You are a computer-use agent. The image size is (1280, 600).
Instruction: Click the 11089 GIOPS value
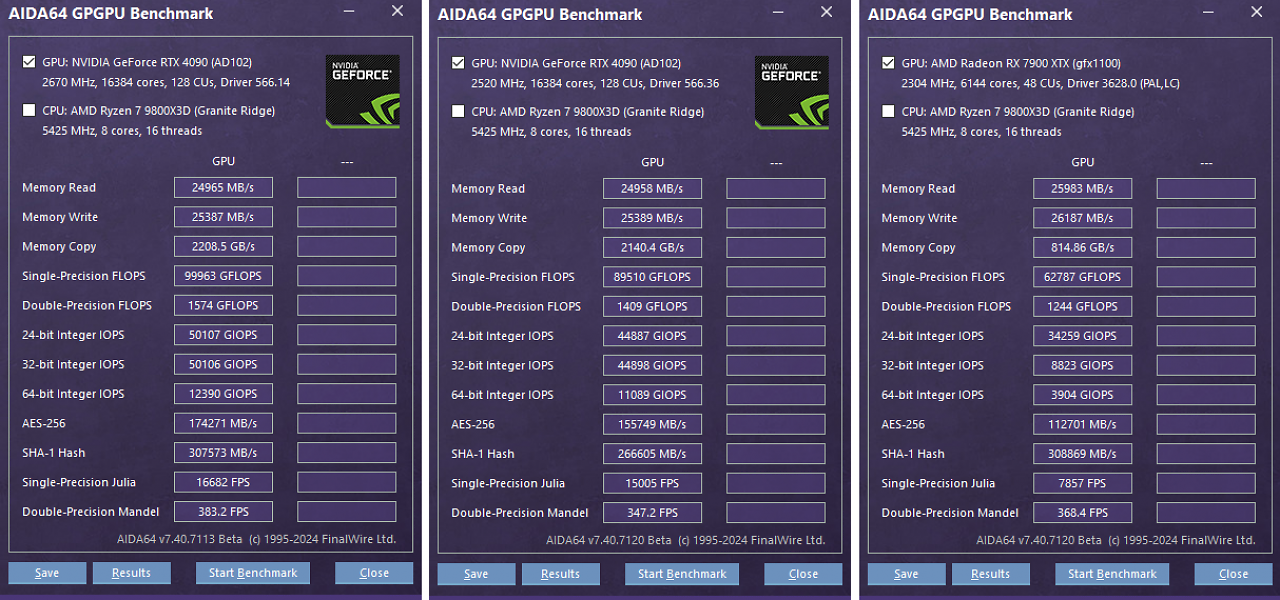coord(652,394)
